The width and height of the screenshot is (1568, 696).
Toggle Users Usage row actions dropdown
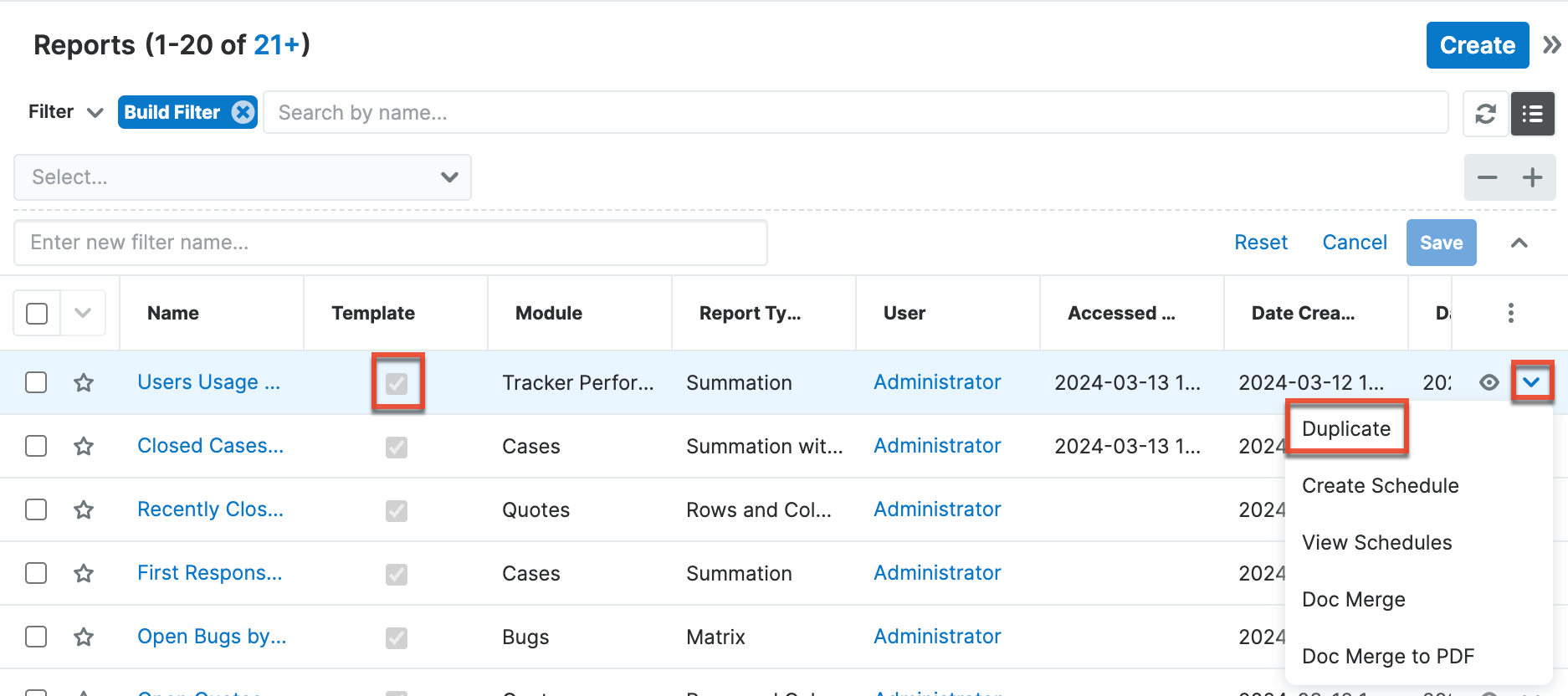coord(1531,382)
